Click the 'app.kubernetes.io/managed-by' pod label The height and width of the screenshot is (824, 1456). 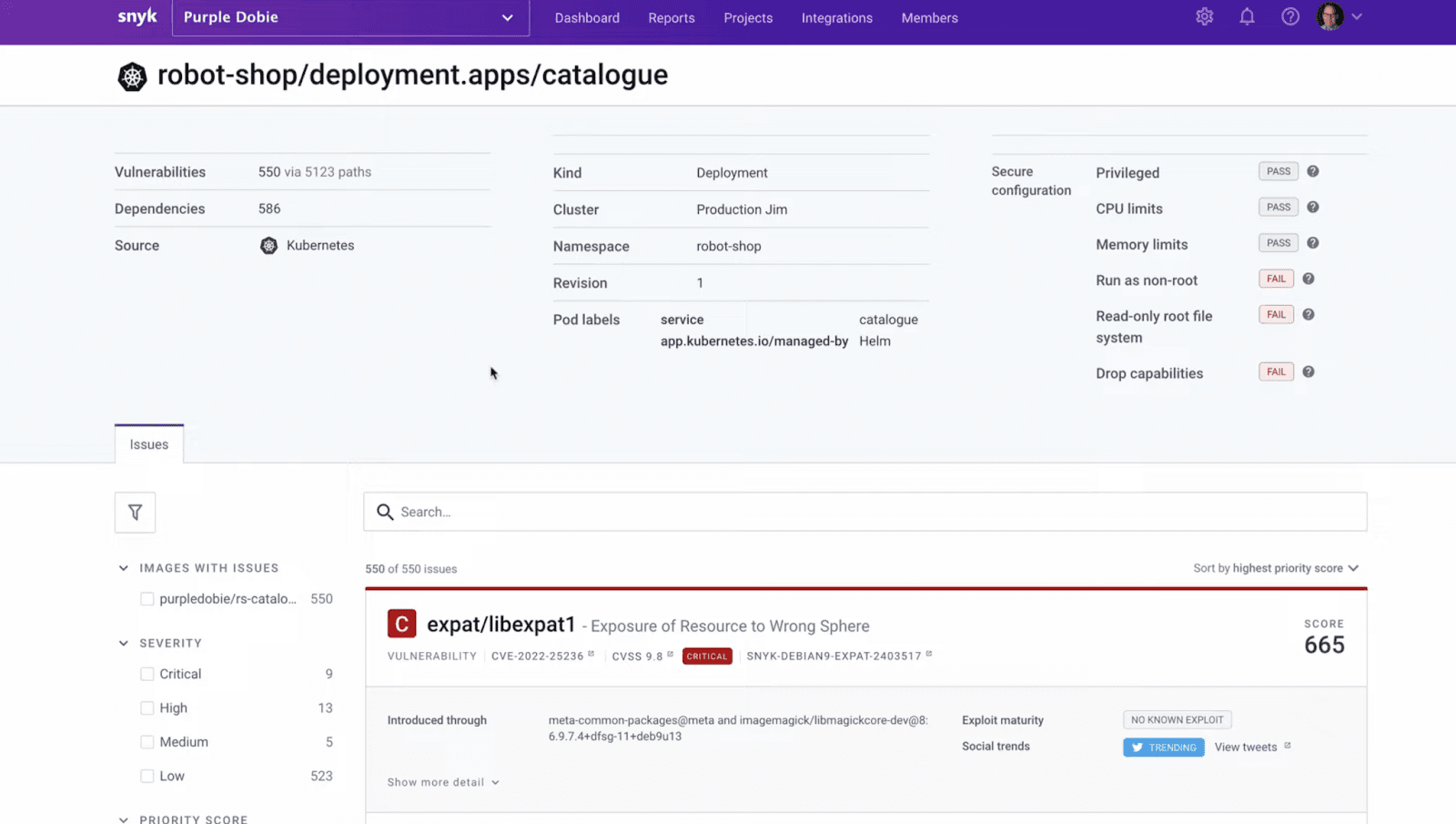point(754,341)
